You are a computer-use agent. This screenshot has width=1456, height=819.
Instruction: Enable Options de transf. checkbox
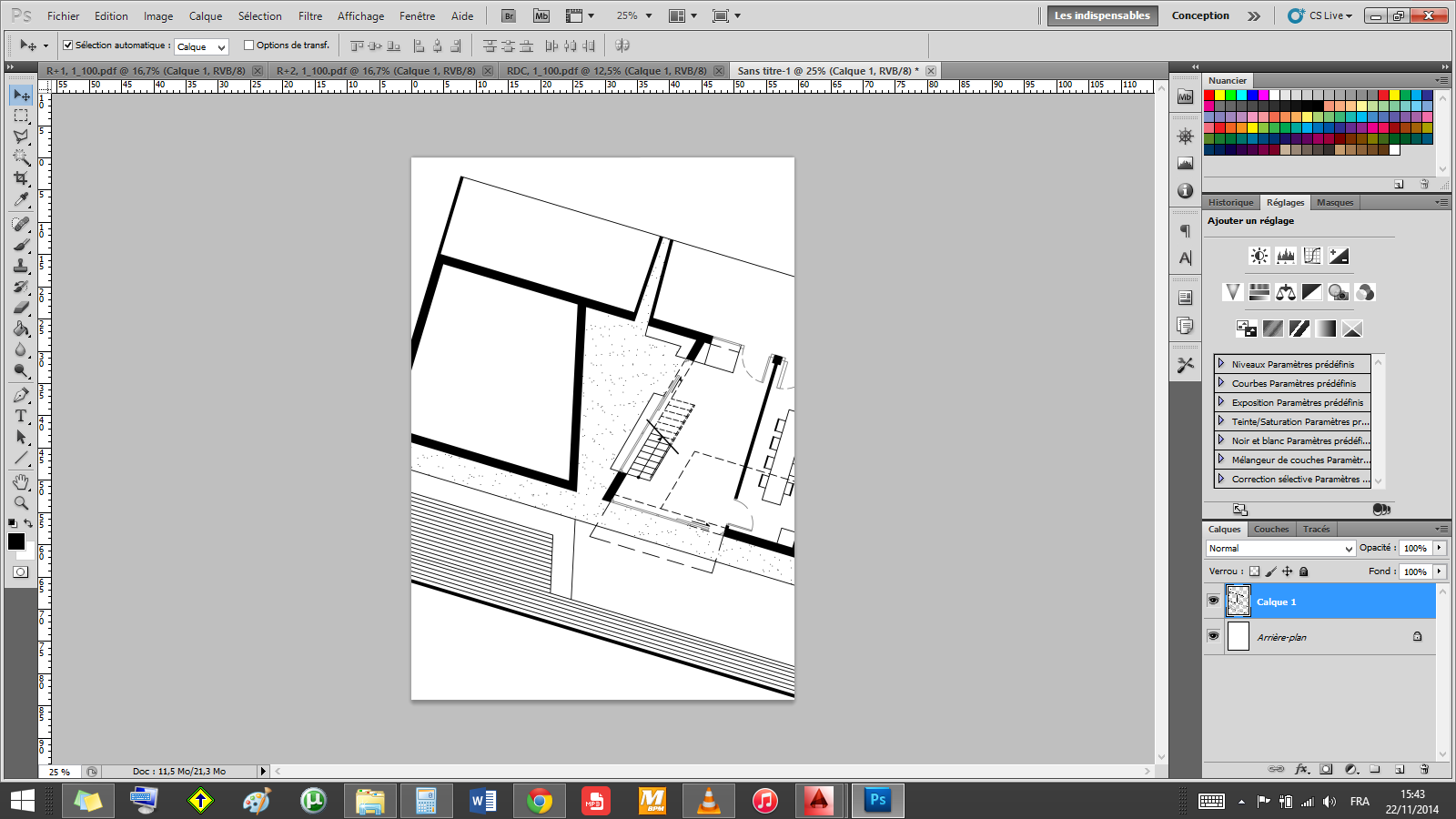(248, 45)
